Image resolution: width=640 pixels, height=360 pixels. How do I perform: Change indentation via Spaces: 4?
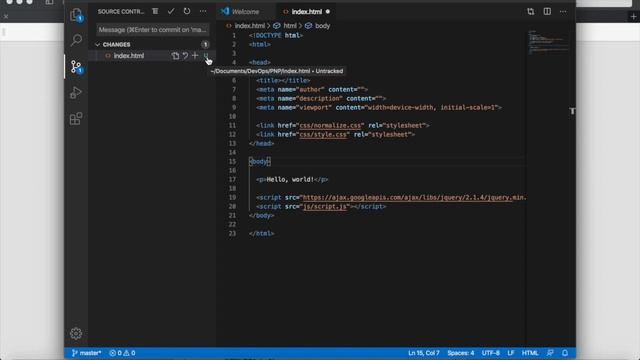(x=460, y=353)
